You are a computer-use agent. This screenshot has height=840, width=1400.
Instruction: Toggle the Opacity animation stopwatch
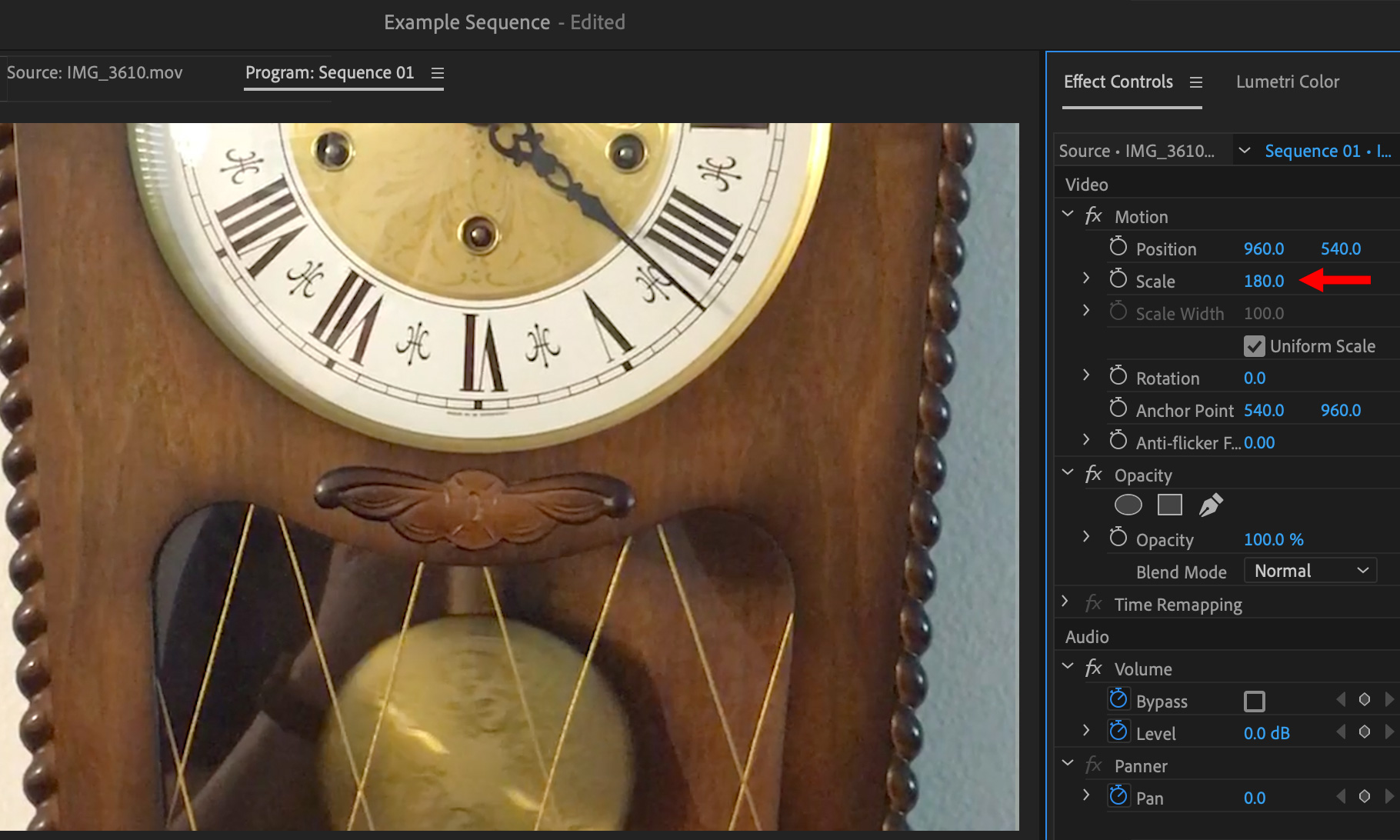(x=1118, y=538)
